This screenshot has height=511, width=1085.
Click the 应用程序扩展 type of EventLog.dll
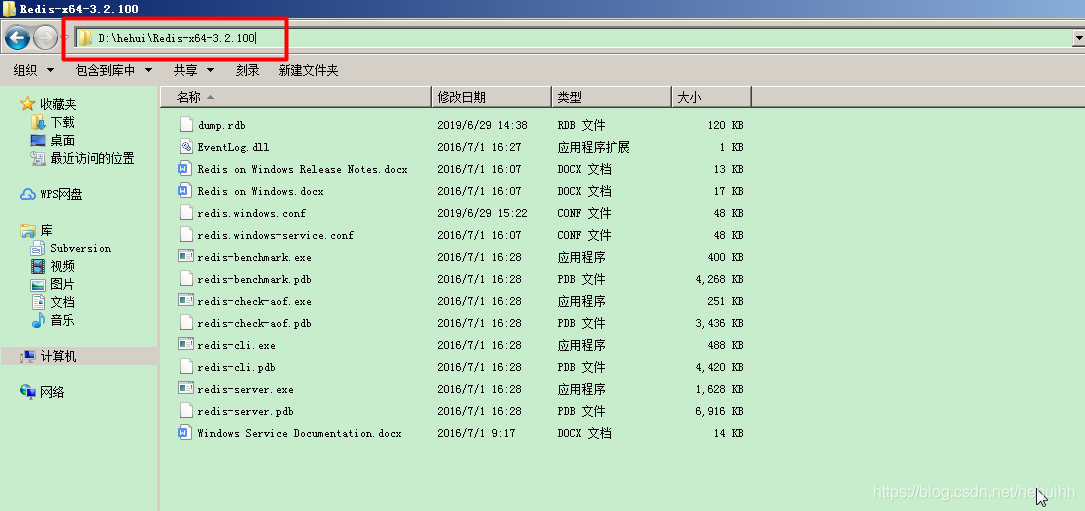click(x=593, y=147)
